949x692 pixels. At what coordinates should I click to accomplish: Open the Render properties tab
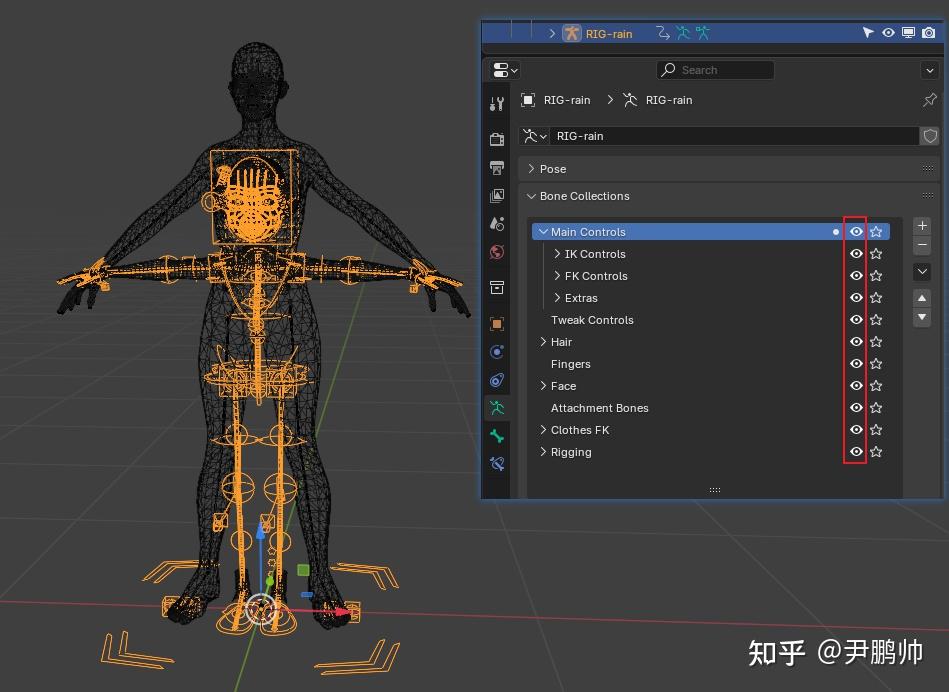497,138
